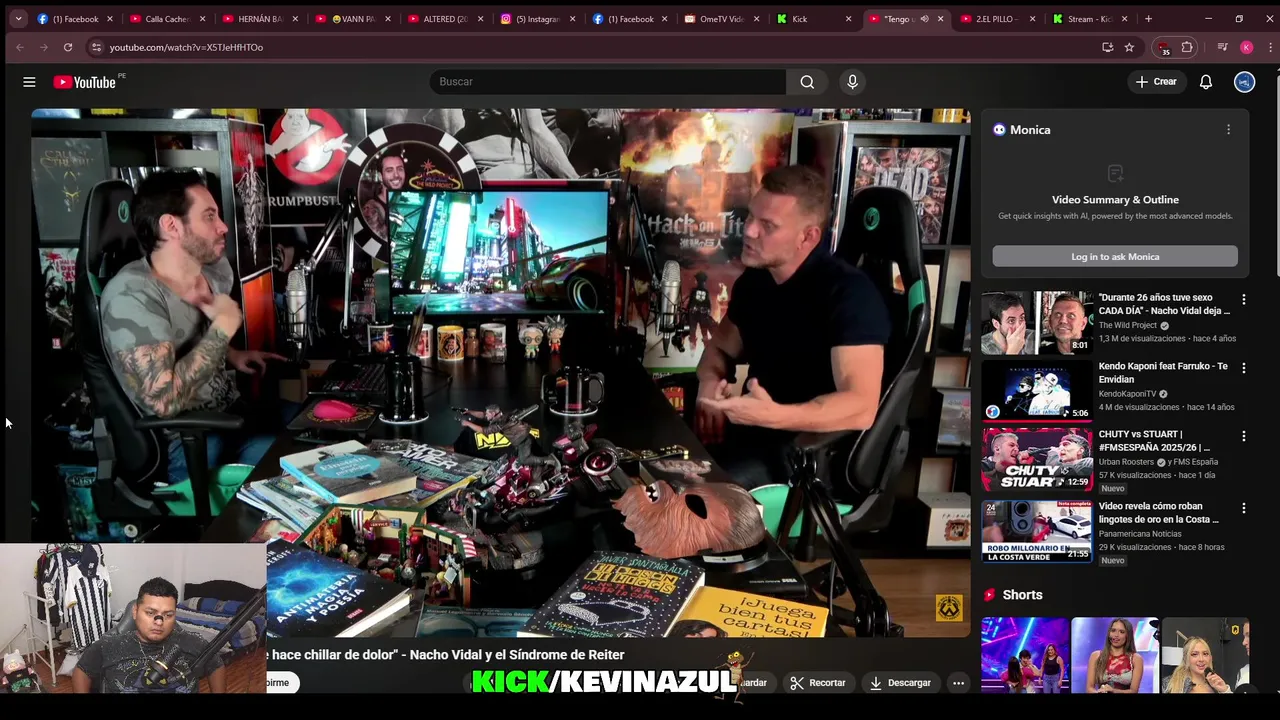Mute the playing tab via speaker icon
Viewport: 1280px width, 720px height.
(x=924, y=19)
